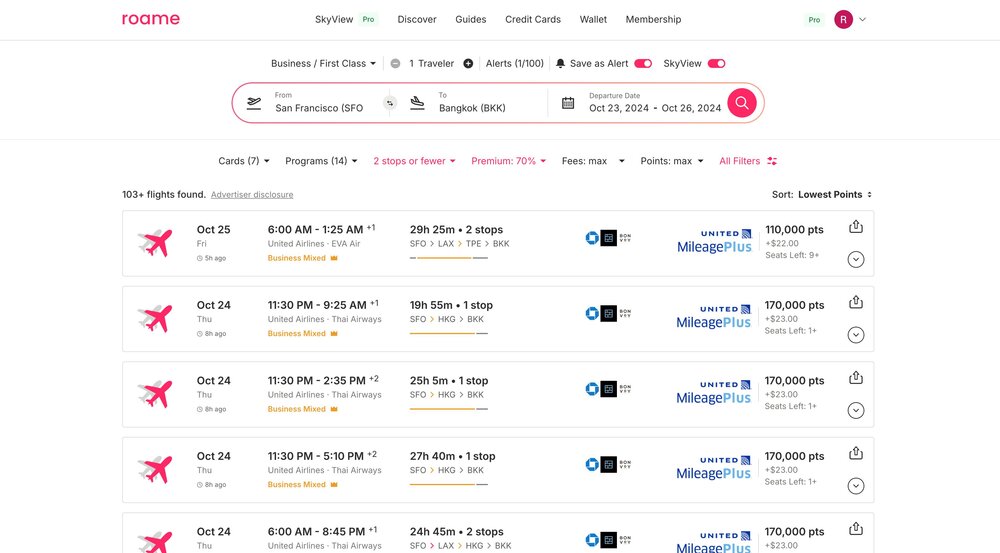Add a traveler with plus icon

[468, 64]
